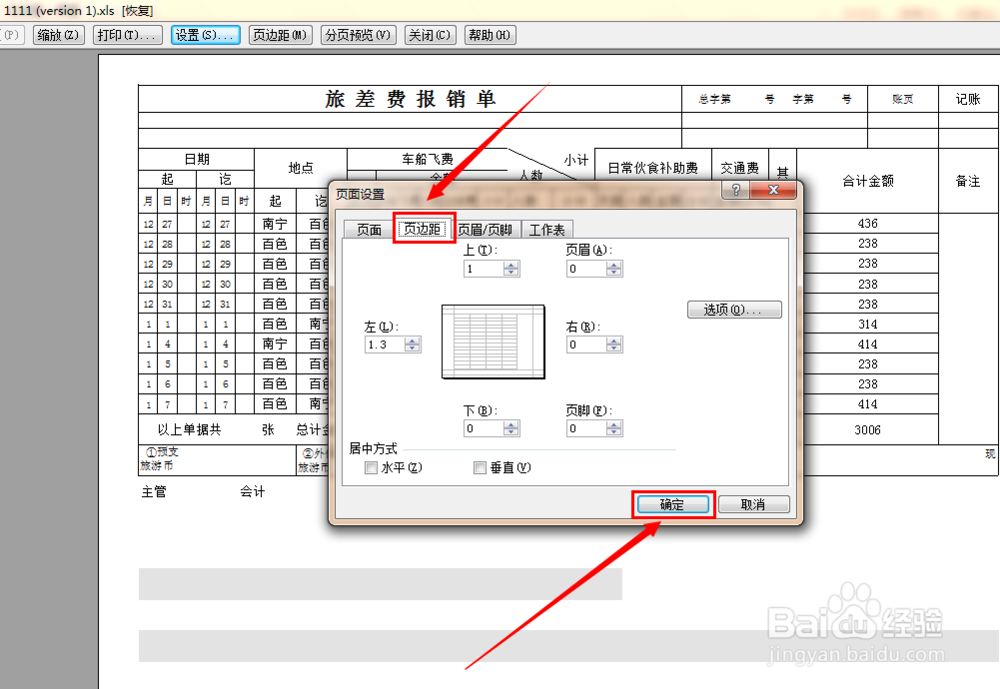
Task: Click the 会计 label
Action: pos(253,491)
